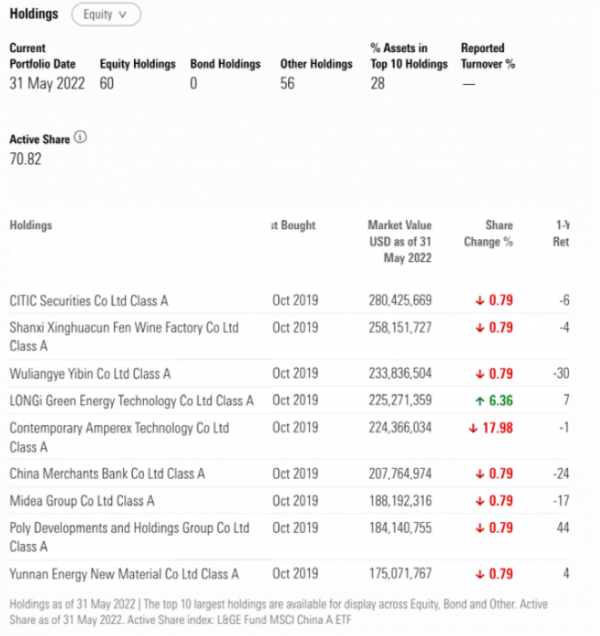This screenshot has height=636, width=600.
Task: Click the Active Share info icon
Action: click(x=80, y=137)
